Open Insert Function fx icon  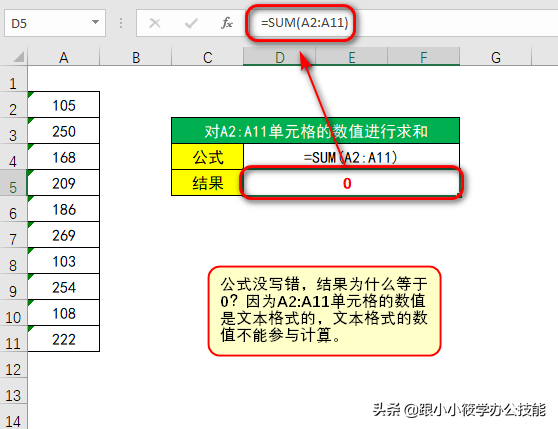(x=227, y=23)
